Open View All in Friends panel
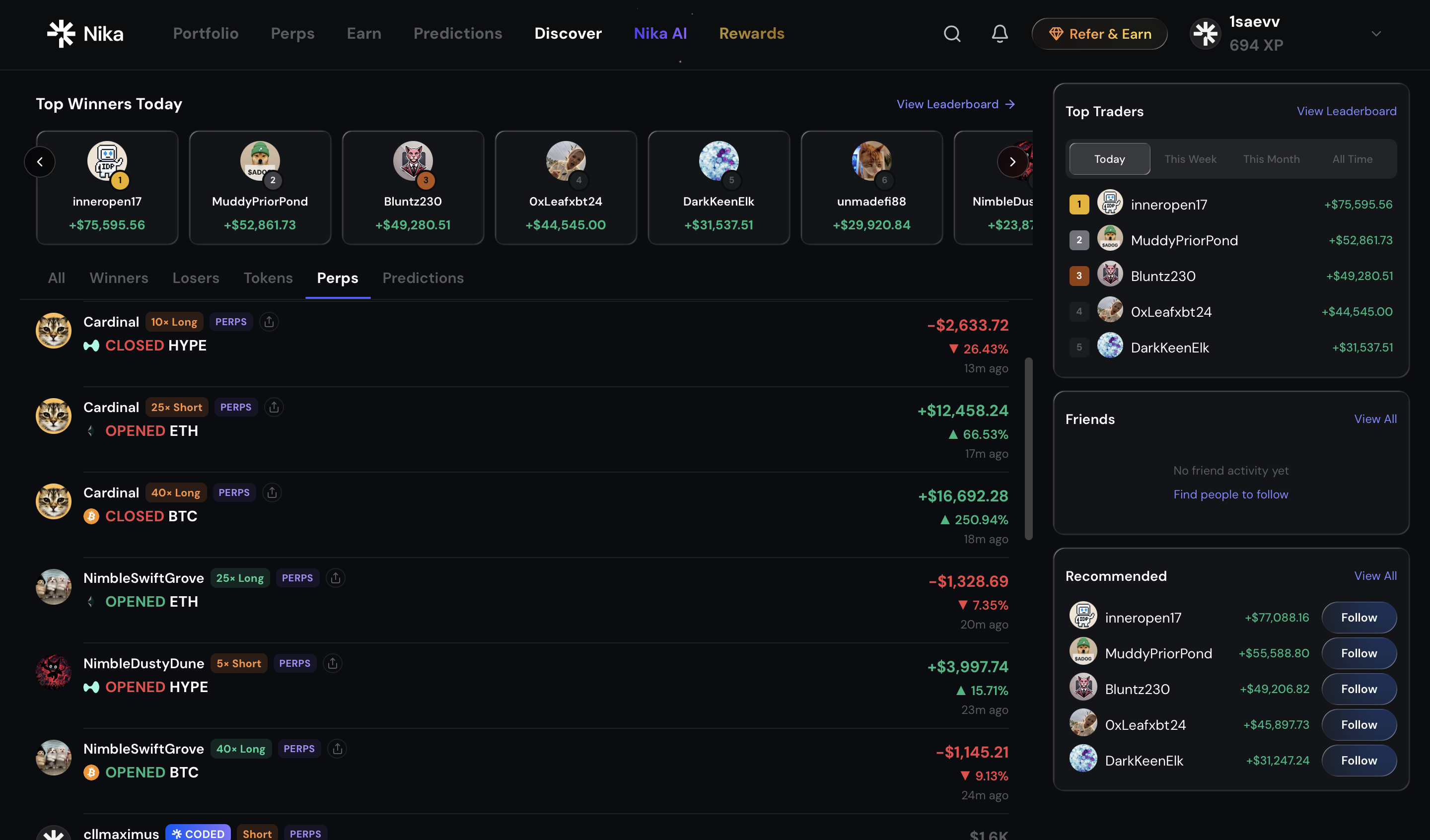 tap(1375, 419)
